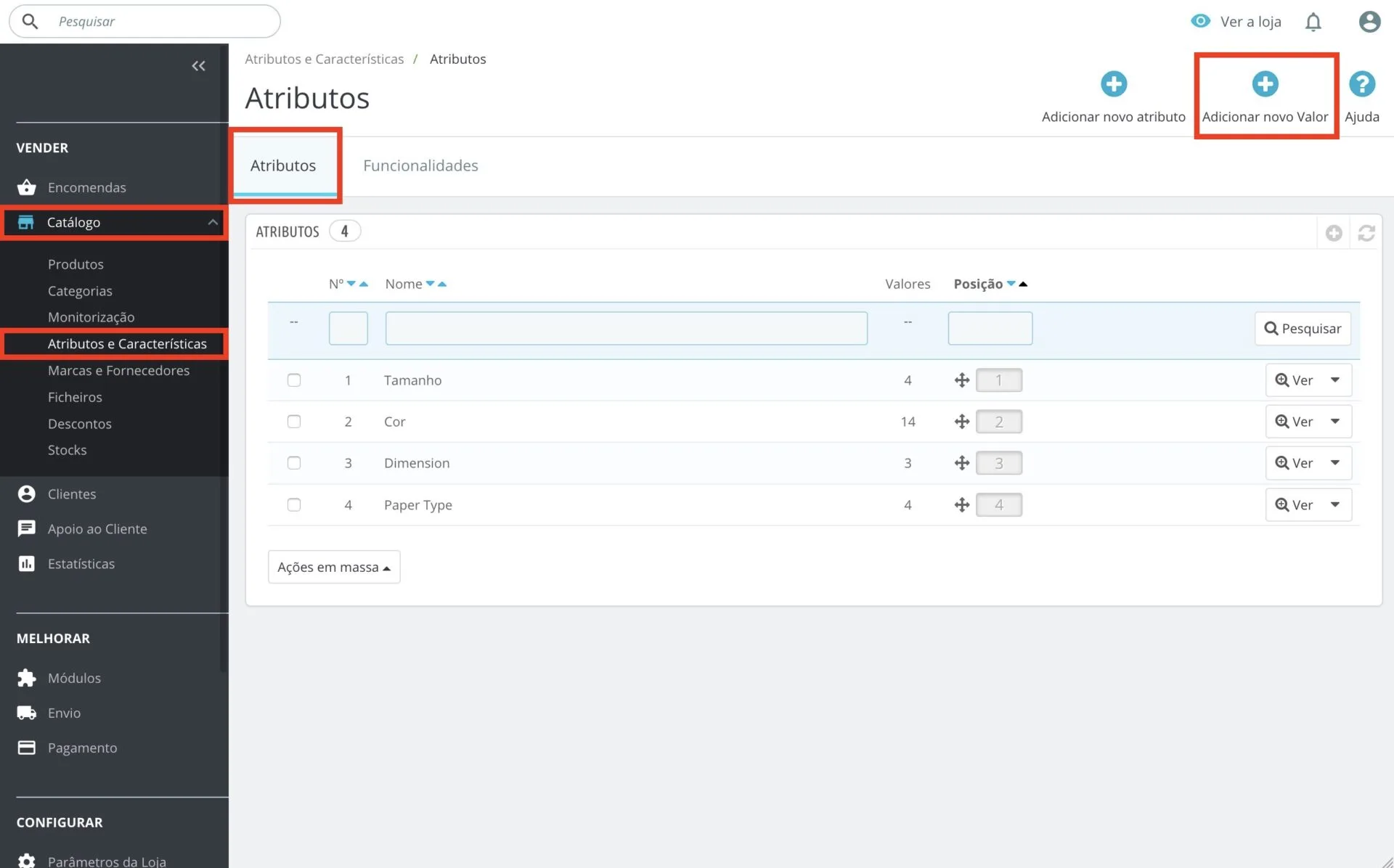Click the Adicionar novo atributo plus icon
Screen dimensions: 1394x868
1113,84
